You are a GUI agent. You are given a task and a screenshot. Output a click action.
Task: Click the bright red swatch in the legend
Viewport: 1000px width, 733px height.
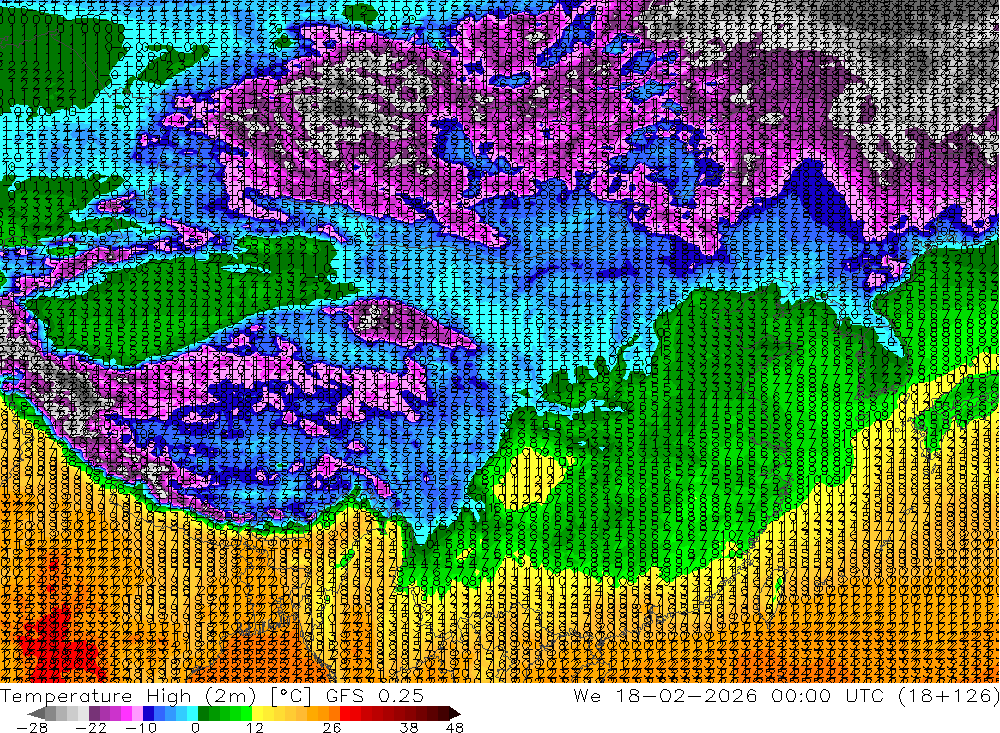[x=345, y=714]
